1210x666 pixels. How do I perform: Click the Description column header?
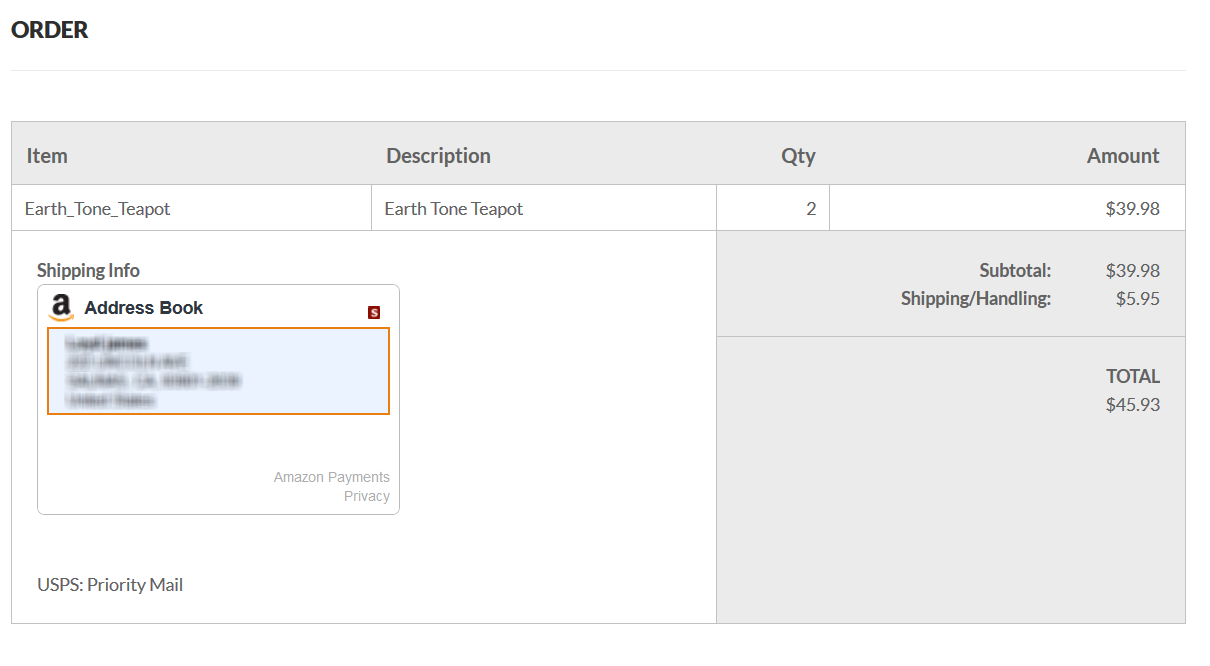click(x=438, y=156)
